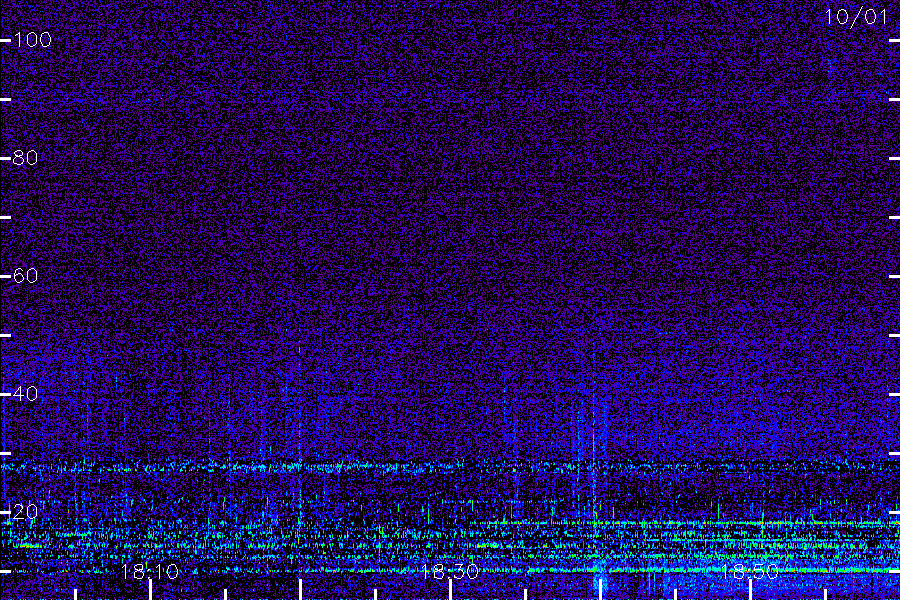Click the 18:50 time axis label
Image resolution: width=900 pixels, height=600 pixels.
pyautogui.click(x=750, y=571)
